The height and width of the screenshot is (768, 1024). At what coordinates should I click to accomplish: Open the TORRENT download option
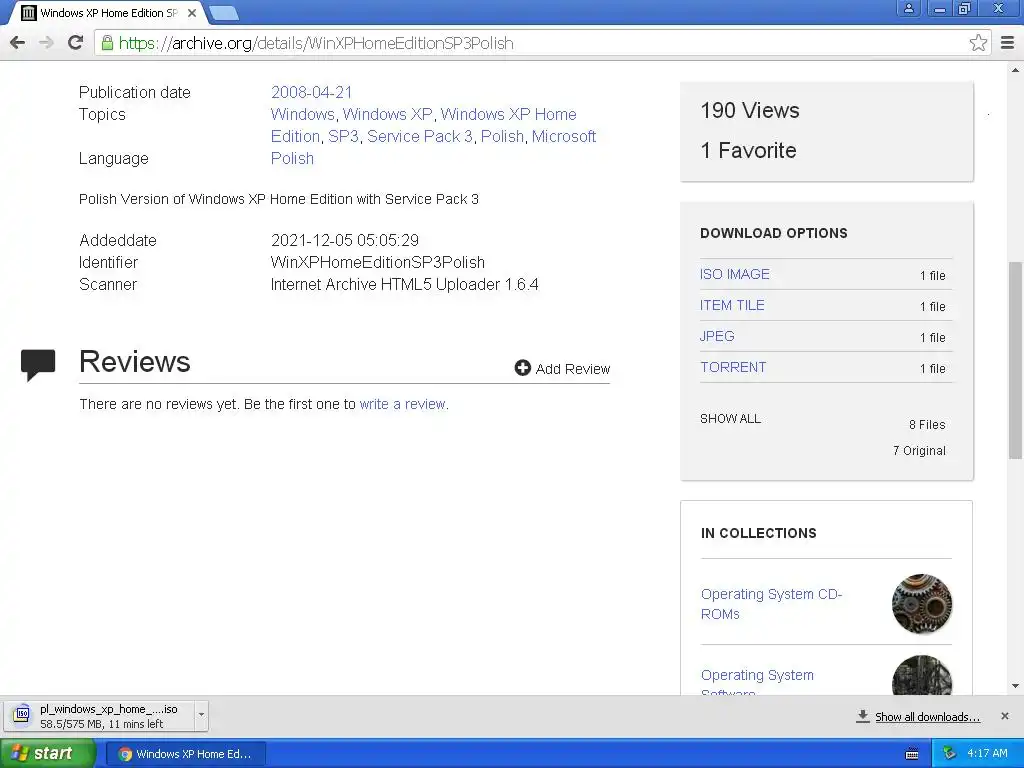(x=733, y=367)
